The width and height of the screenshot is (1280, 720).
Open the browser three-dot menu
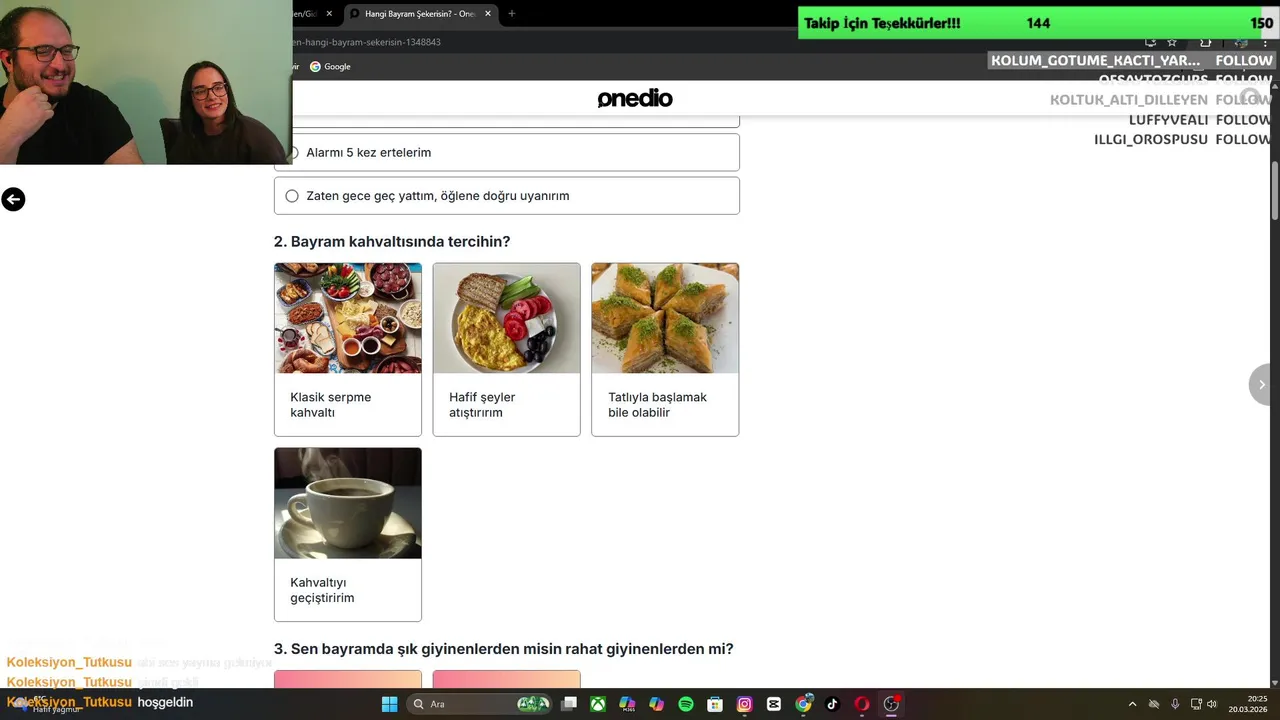click(1266, 42)
